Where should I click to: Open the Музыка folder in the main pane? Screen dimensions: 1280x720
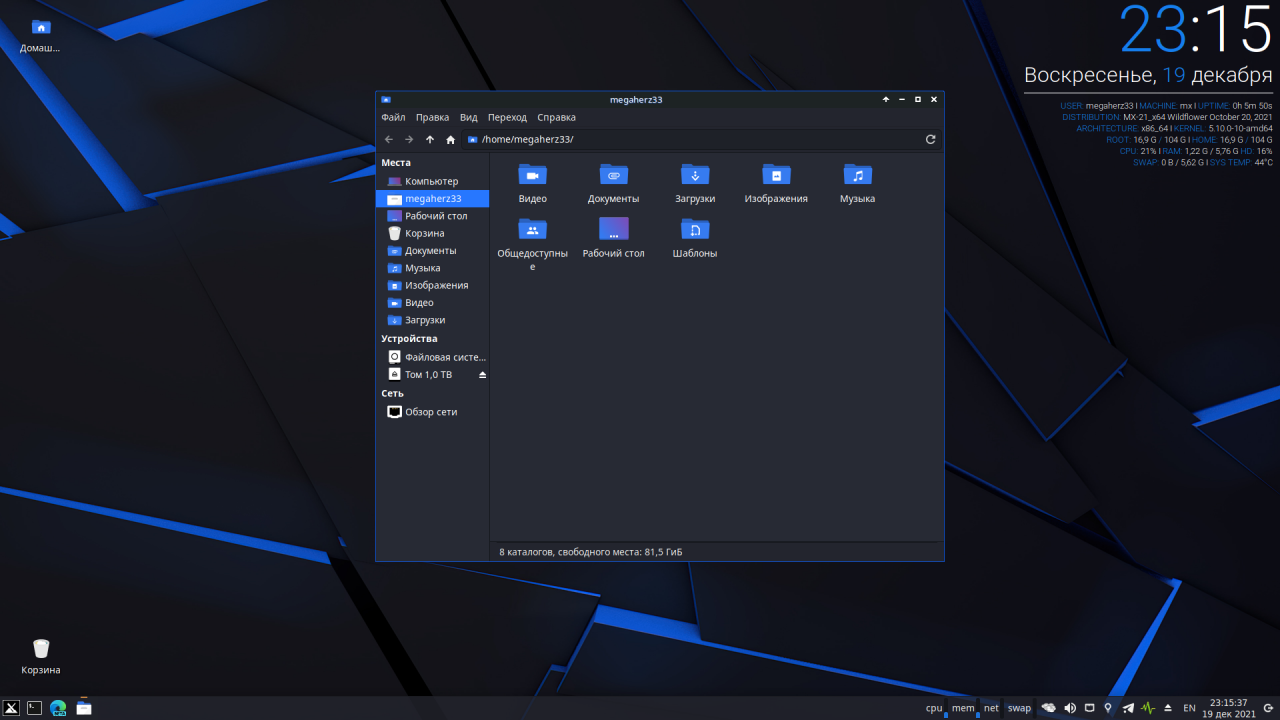click(x=857, y=183)
